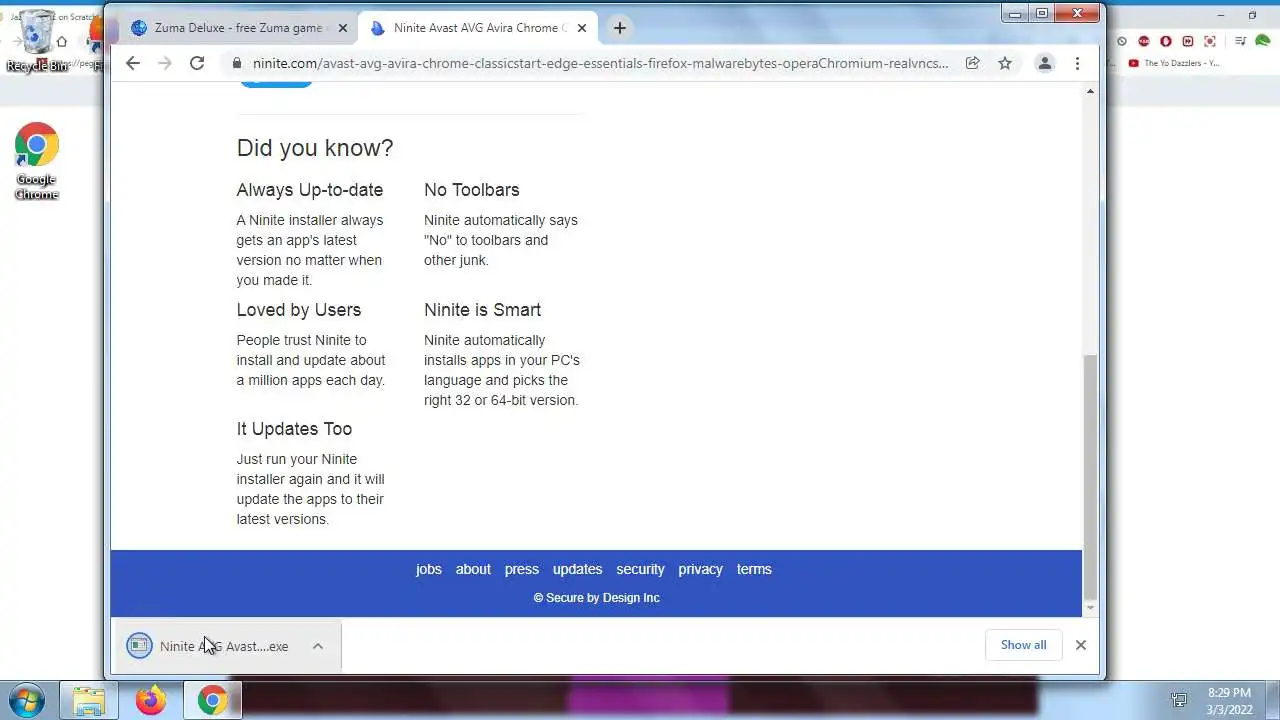Click Show all downloads

[x=1023, y=645]
